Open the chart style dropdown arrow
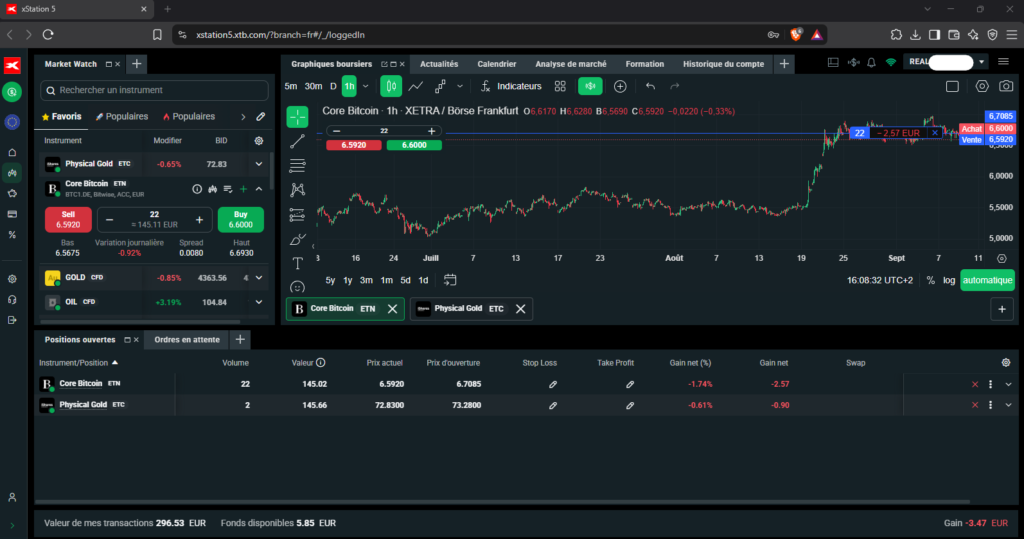Viewport: 1024px width, 539px height. [460, 86]
